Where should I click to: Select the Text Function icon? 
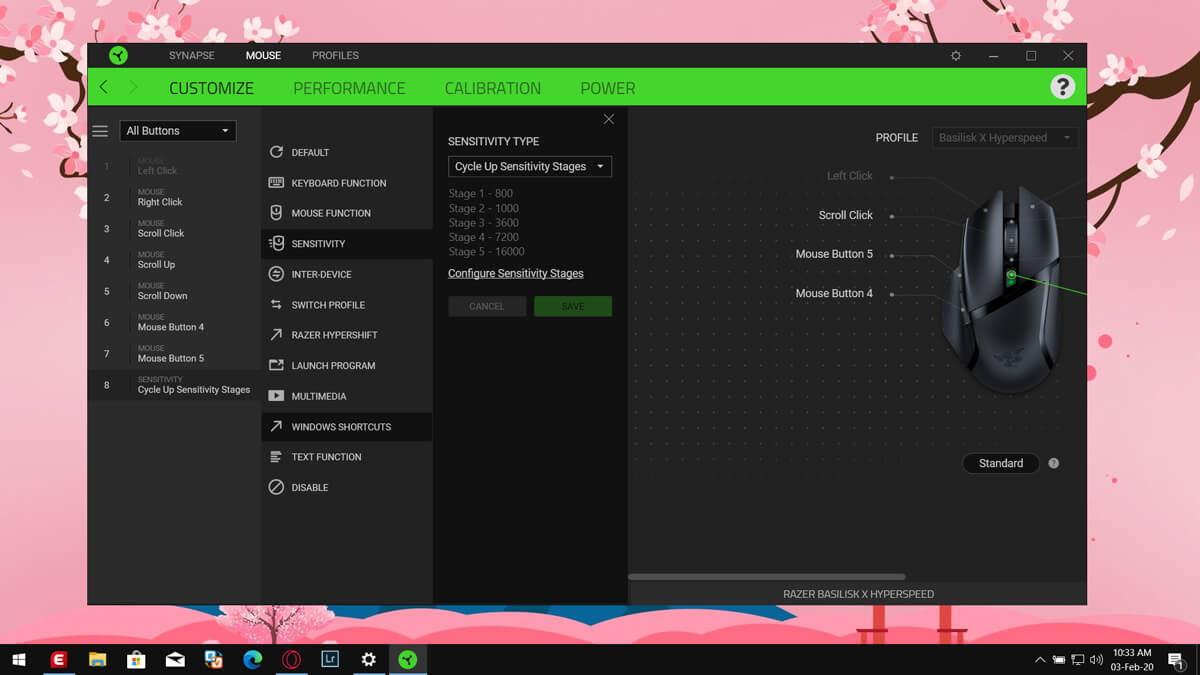click(x=276, y=457)
